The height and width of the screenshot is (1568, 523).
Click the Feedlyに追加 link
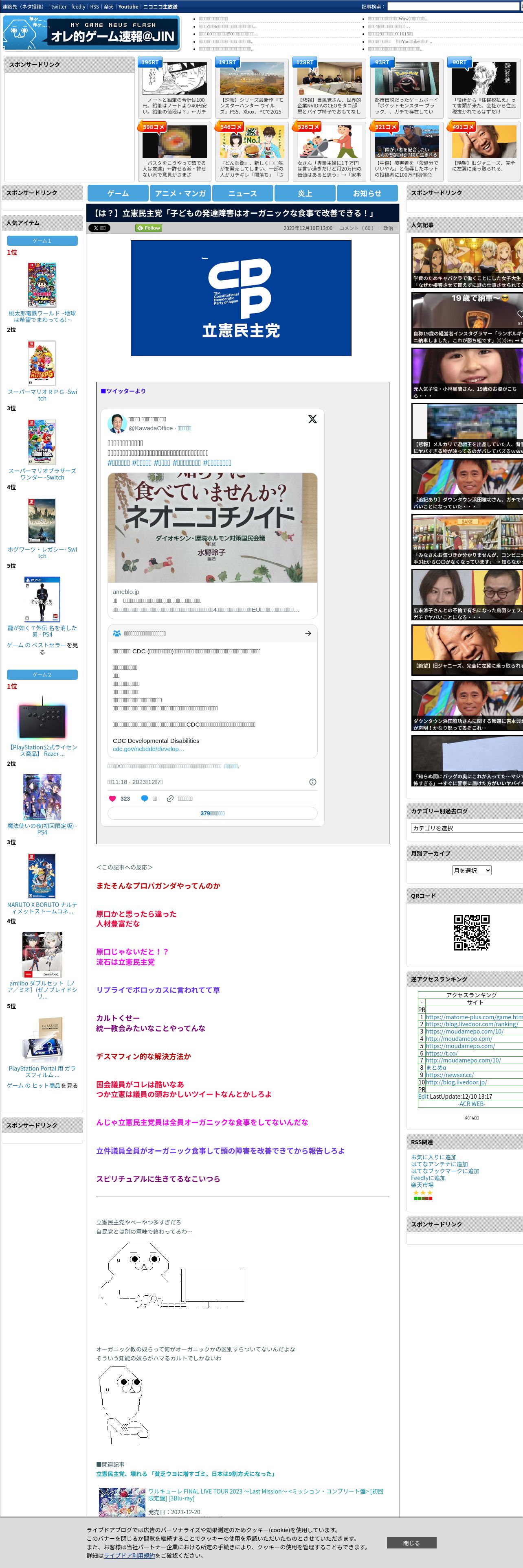coord(428,1178)
